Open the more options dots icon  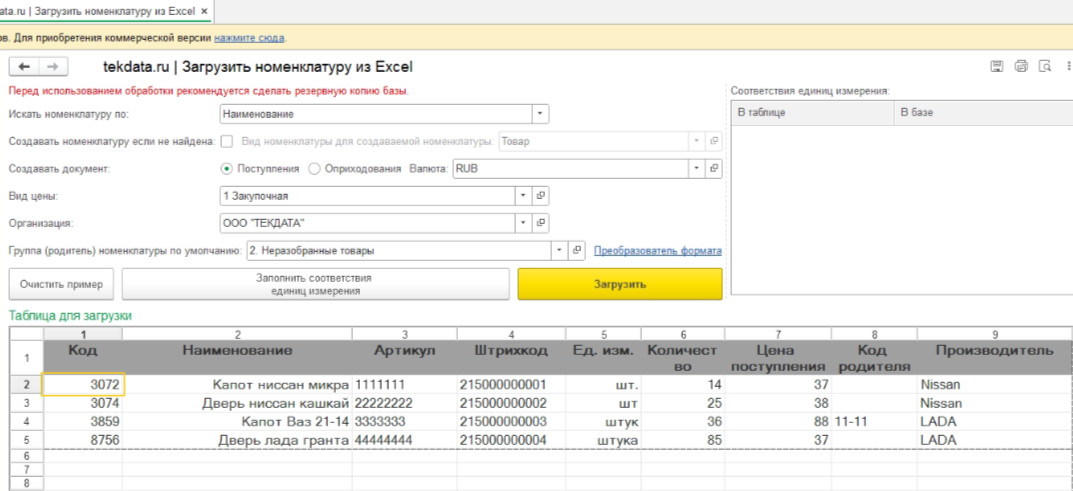coord(1068,66)
